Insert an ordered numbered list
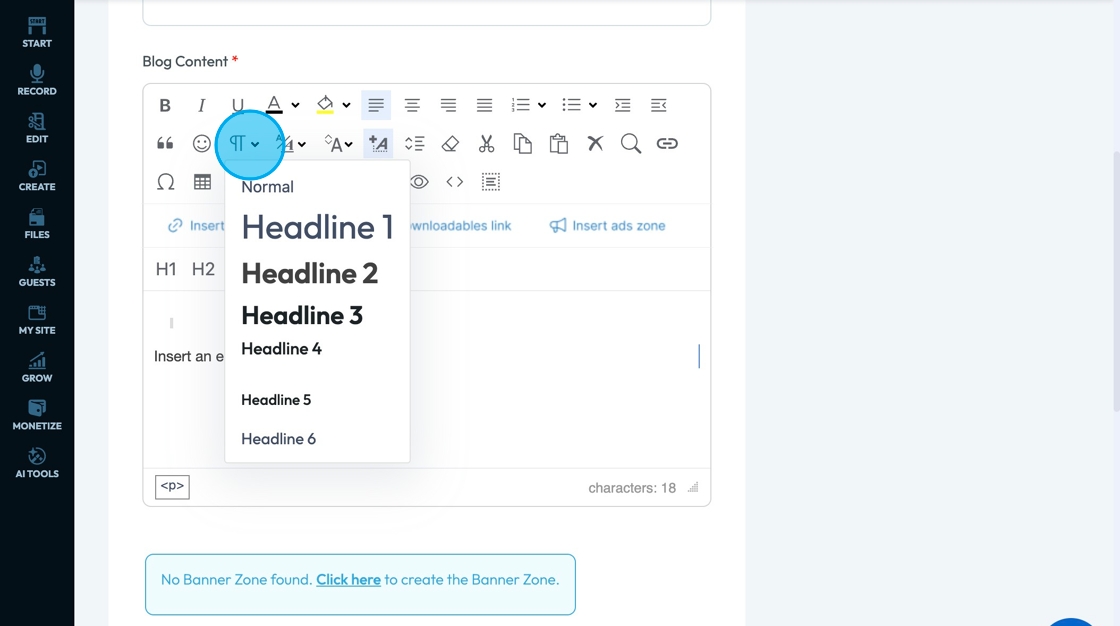 click(521, 106)
